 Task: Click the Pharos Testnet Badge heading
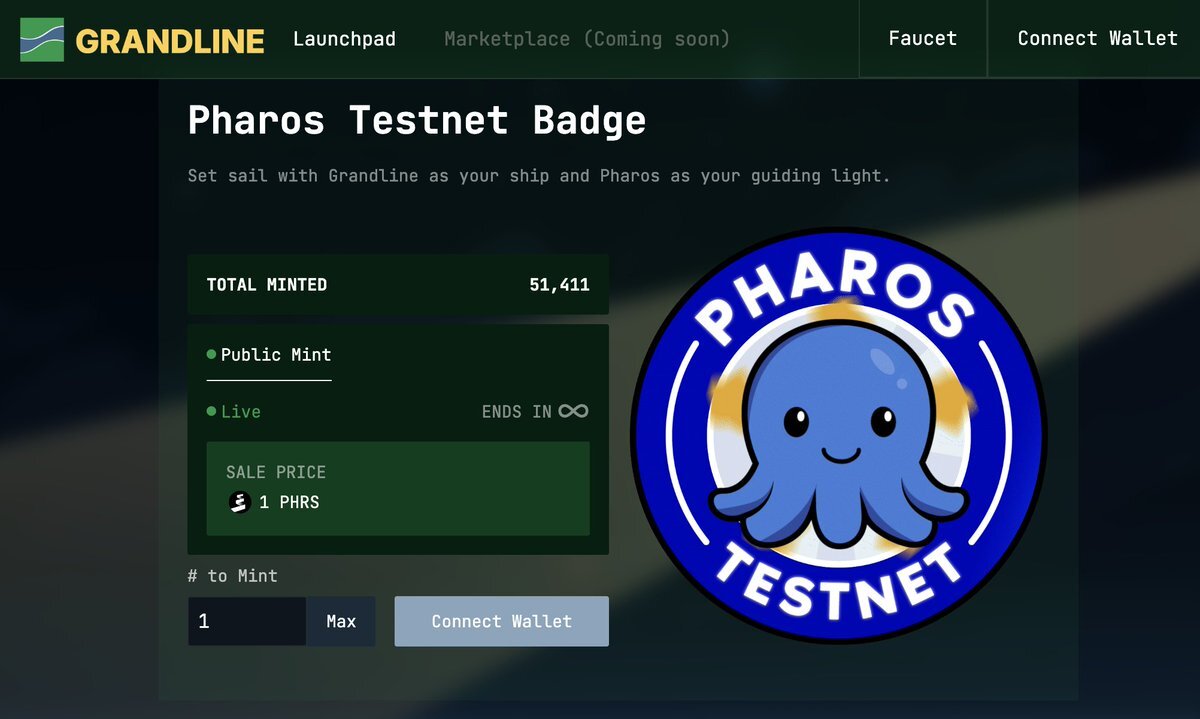tap(417, 120)
